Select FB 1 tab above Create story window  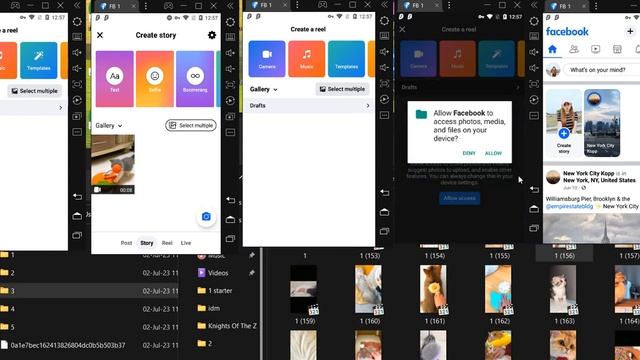coord(116,6)
